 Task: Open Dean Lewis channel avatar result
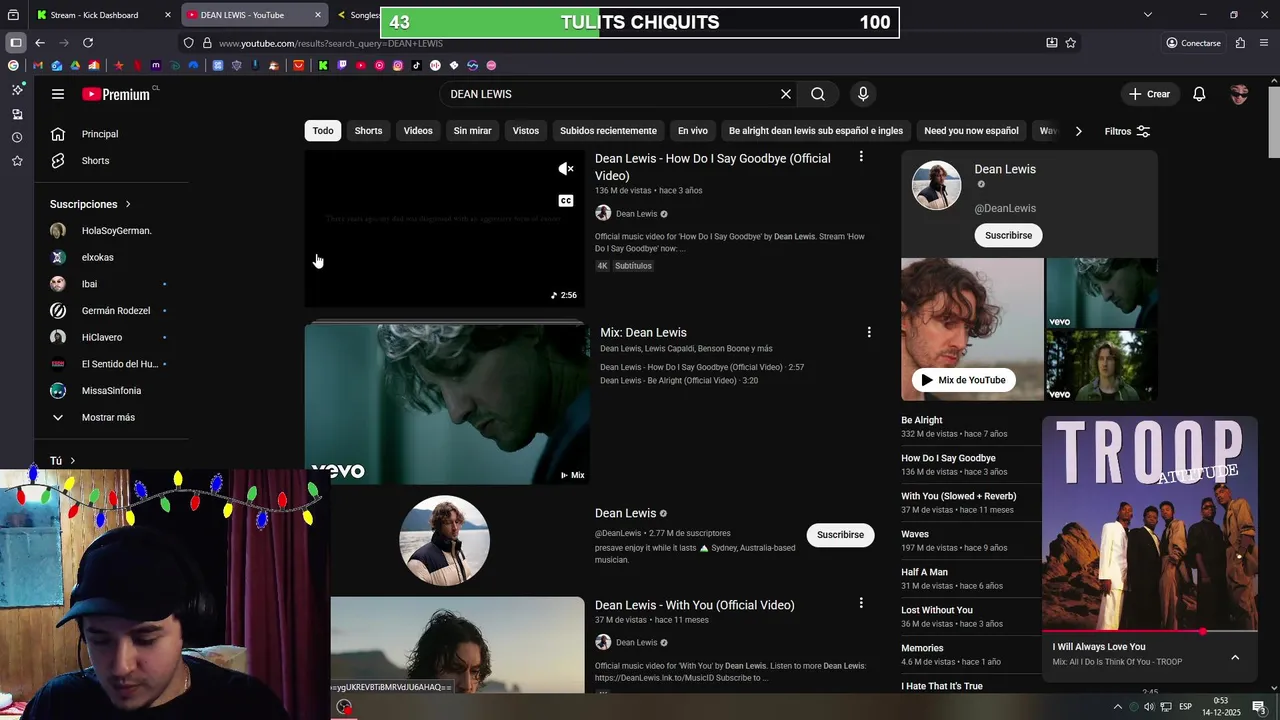click(x=444, y=540)
